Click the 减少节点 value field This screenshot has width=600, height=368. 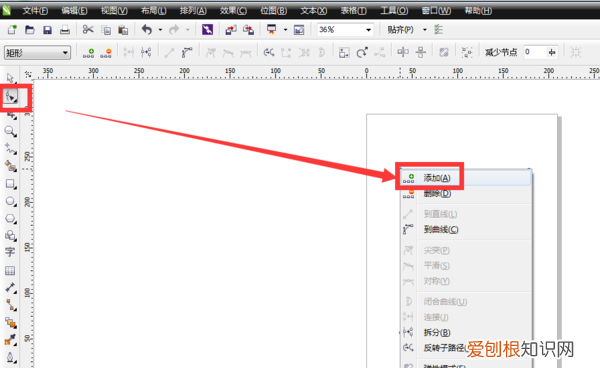pos(535,52)
